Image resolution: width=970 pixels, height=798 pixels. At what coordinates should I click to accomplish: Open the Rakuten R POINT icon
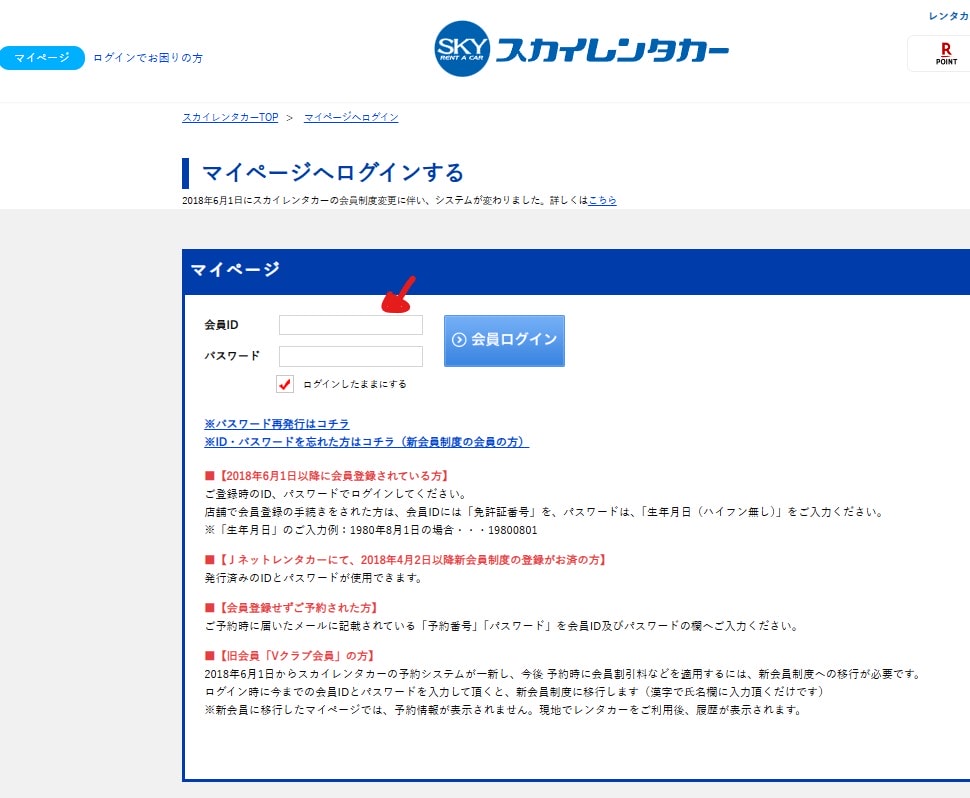[944, 54]
